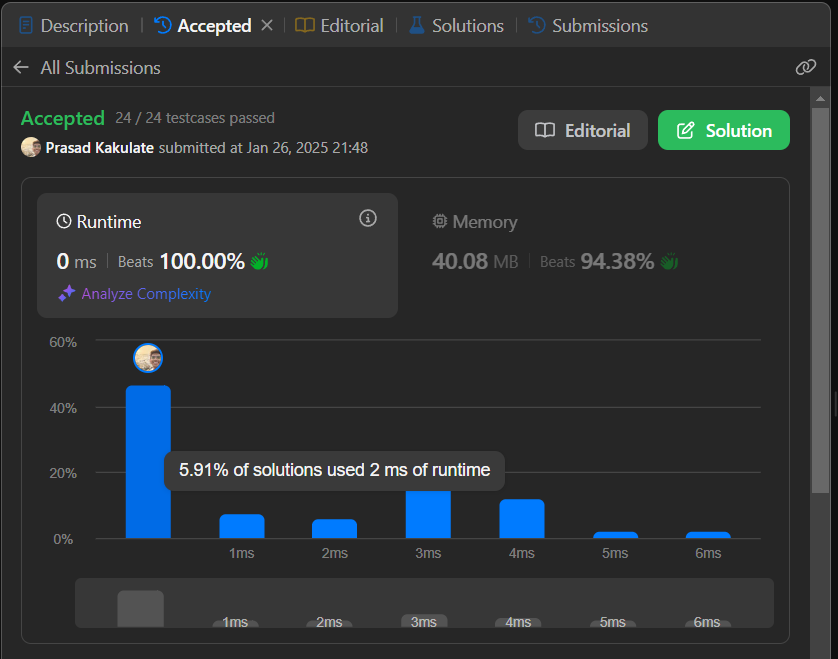Click the 1ms runtime bar
The height and width of the screenshot is (659, 838).
[242, 526]
